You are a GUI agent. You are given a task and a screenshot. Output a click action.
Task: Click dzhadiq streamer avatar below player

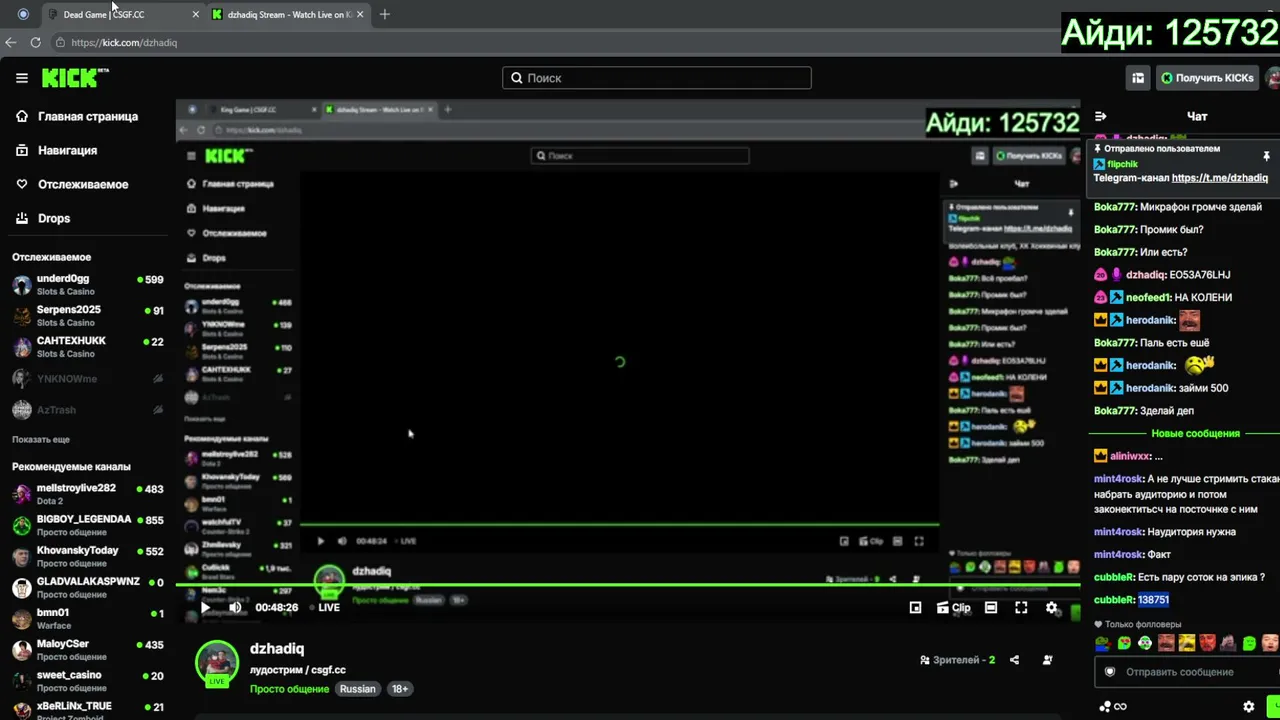217,664
